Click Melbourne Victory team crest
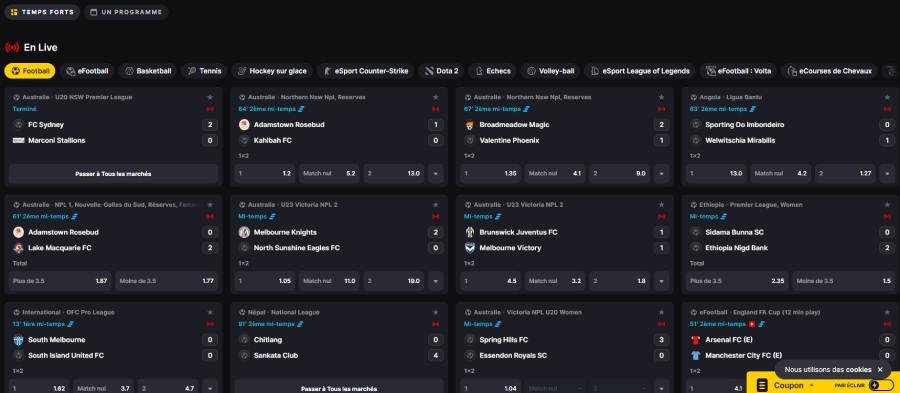 pyautogui.click(x=470, y=248)
